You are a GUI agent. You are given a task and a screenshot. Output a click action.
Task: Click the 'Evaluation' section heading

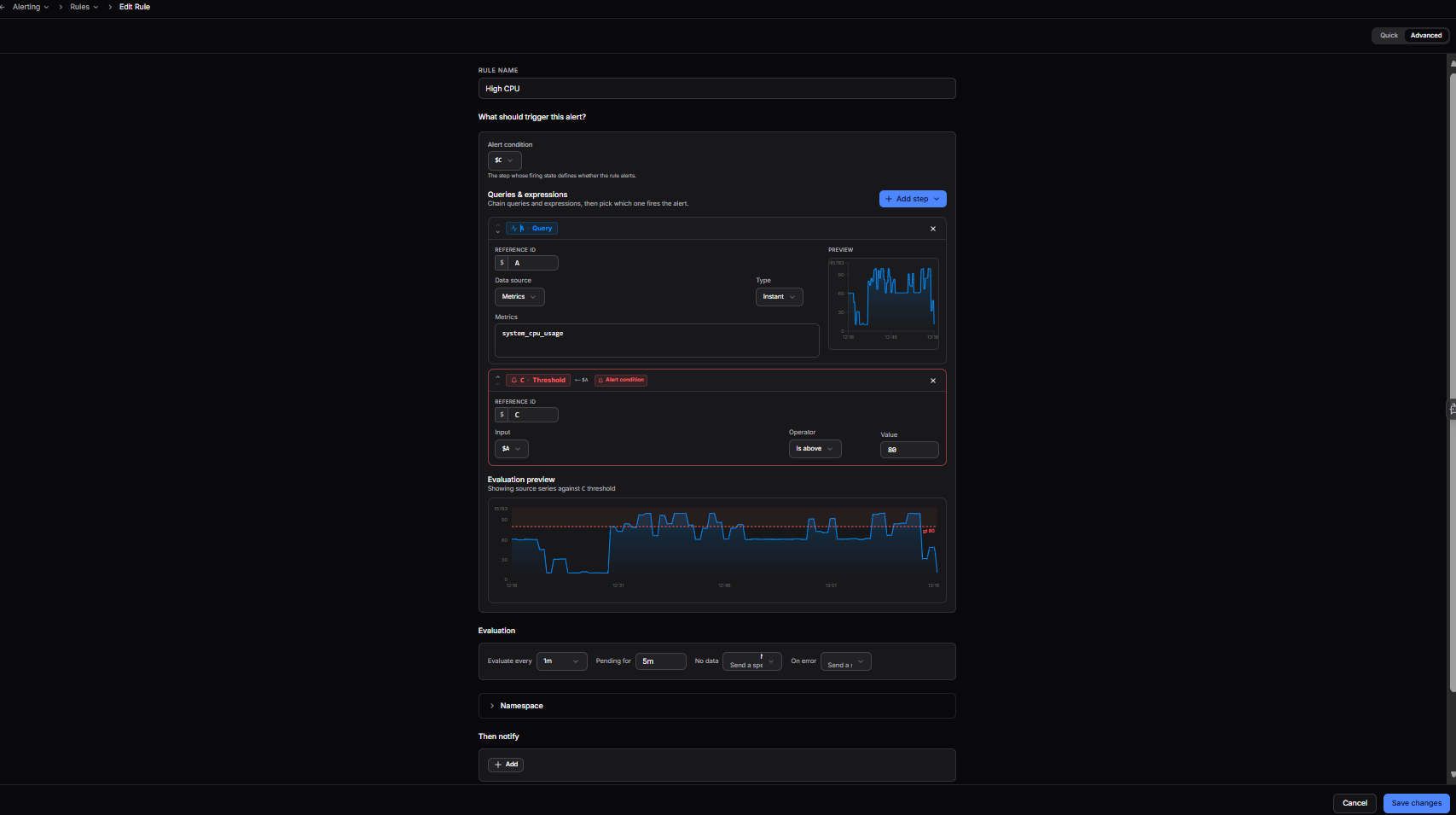pos(496,631)
